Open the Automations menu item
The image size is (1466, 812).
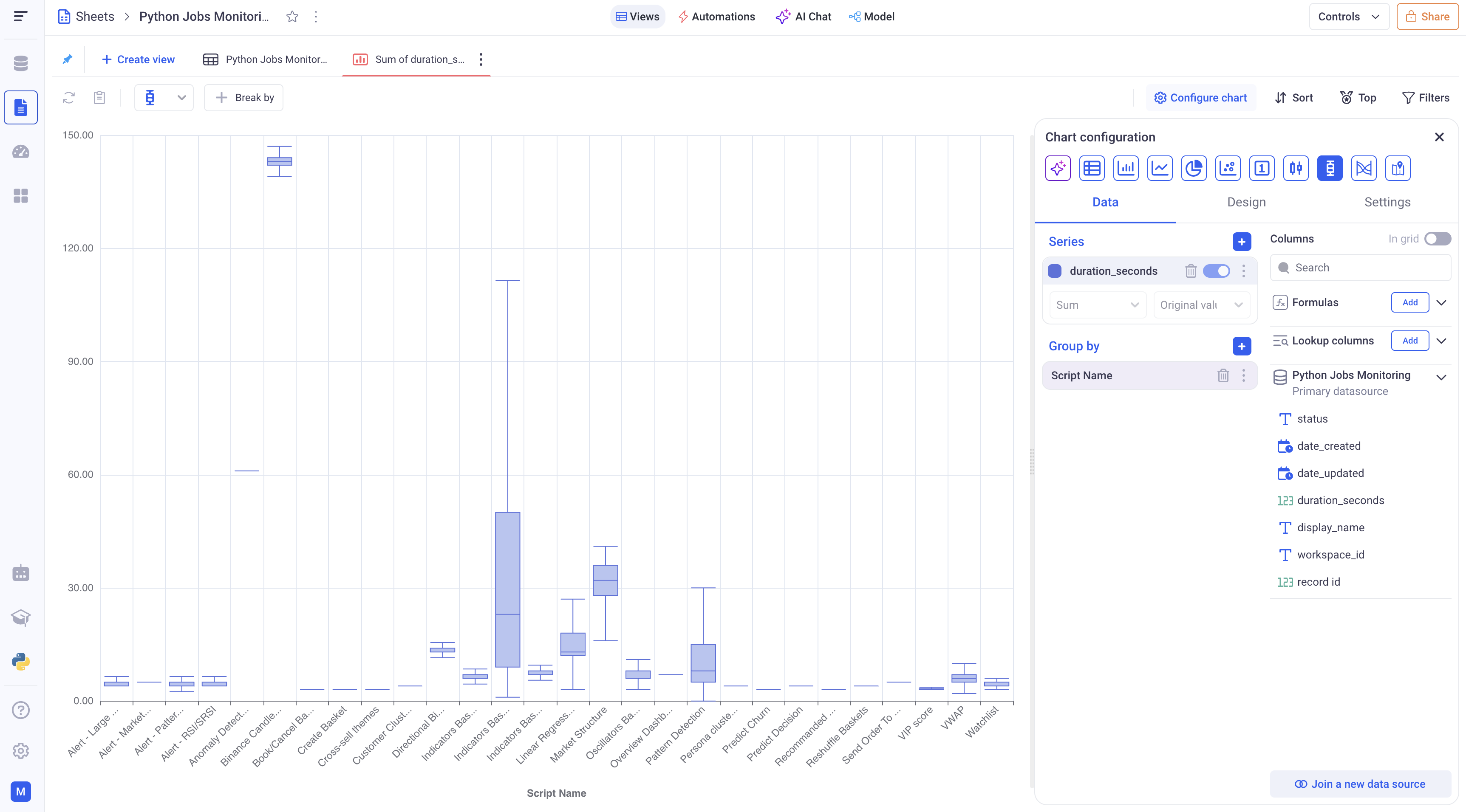[x=717, y=17]
